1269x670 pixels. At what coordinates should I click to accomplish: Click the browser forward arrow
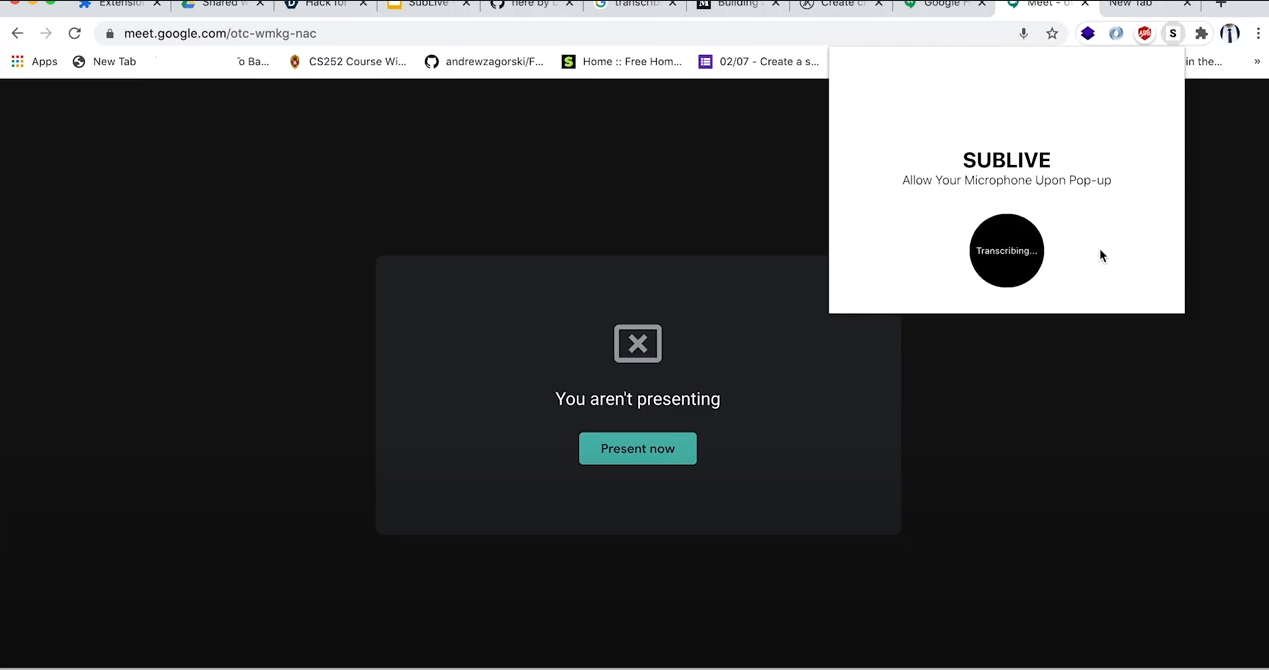46,34
